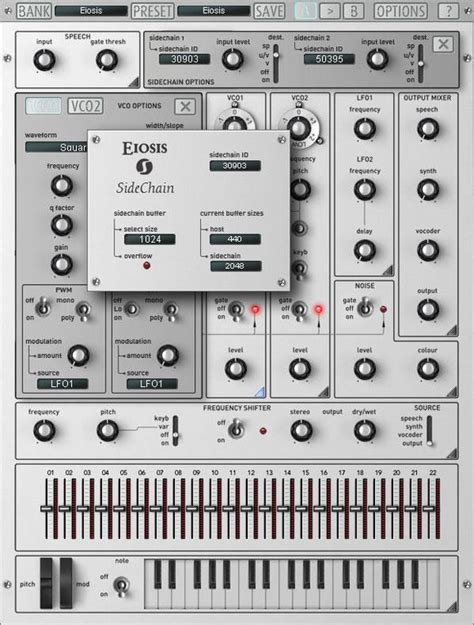Toggle the PWM mono/poly switch
This screenshot has width=474, height=625.
[x=83, y=311]
